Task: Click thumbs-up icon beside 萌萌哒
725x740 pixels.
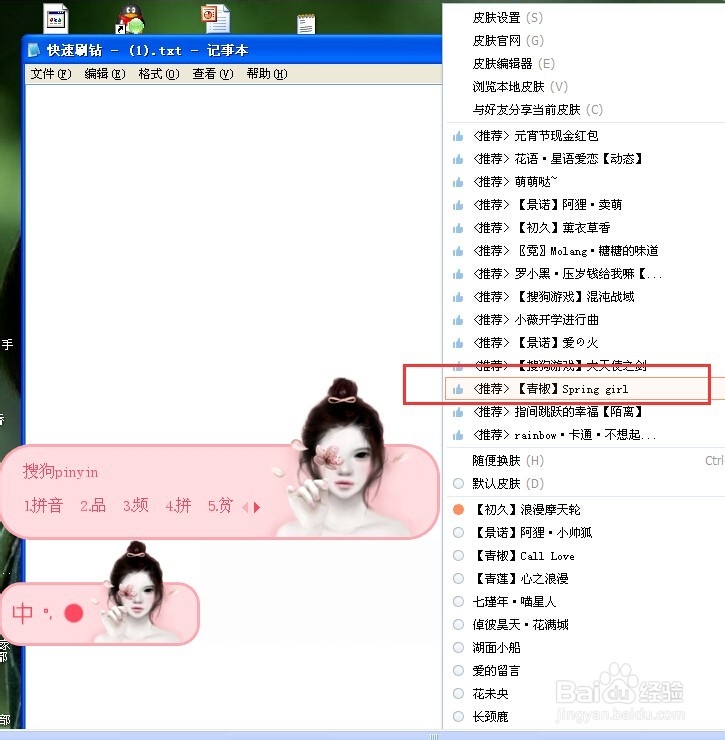Action: tap(458, 182)
